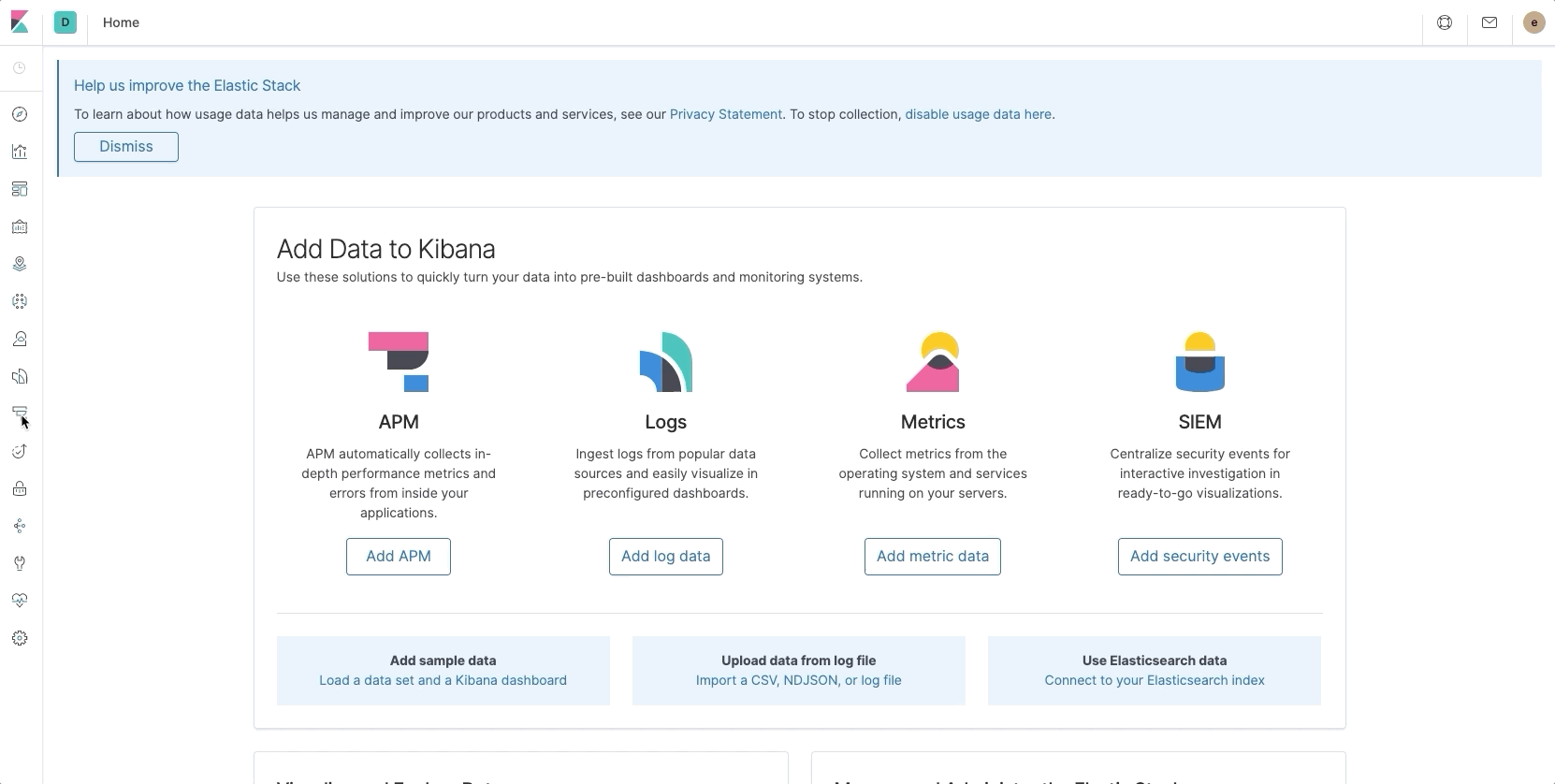
Task: Click the 'Add Data to Kibana' heading
Action: pyautogui.click(x=386, y=249)
